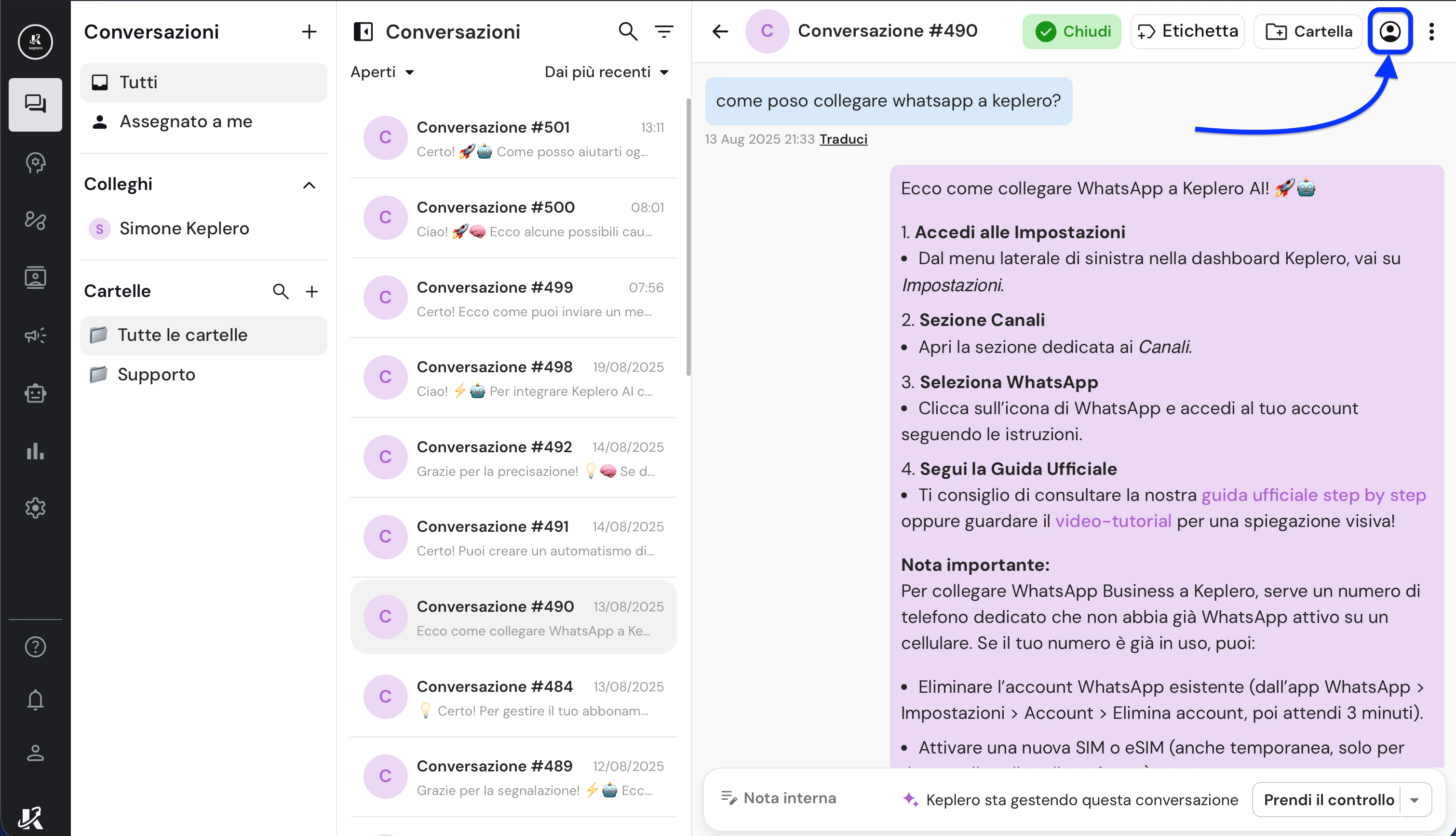Screen dimensions: 1456x836
Task: Click the Keplero logo avatar in the sidebar
Action: tap(35, 41)
